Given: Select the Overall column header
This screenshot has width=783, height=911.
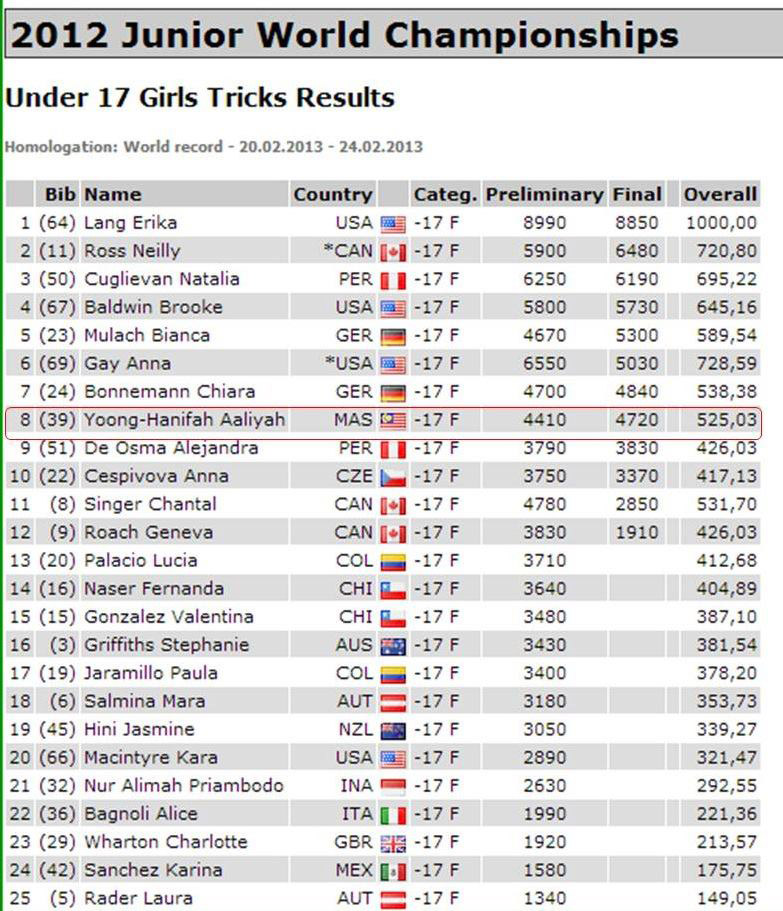Looking at the screenshot, I should pyautogui.click(x=720, y=194).
